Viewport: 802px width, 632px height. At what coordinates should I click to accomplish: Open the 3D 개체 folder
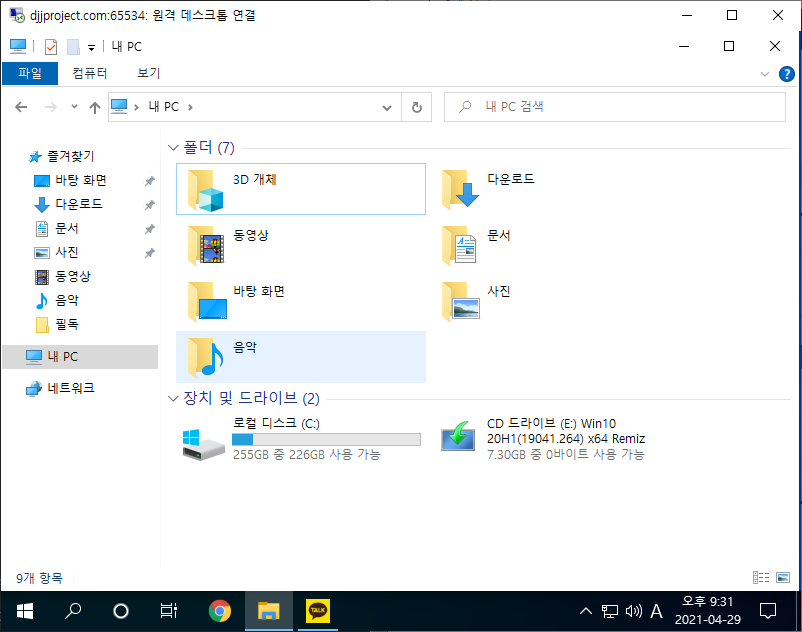(301, 189)
